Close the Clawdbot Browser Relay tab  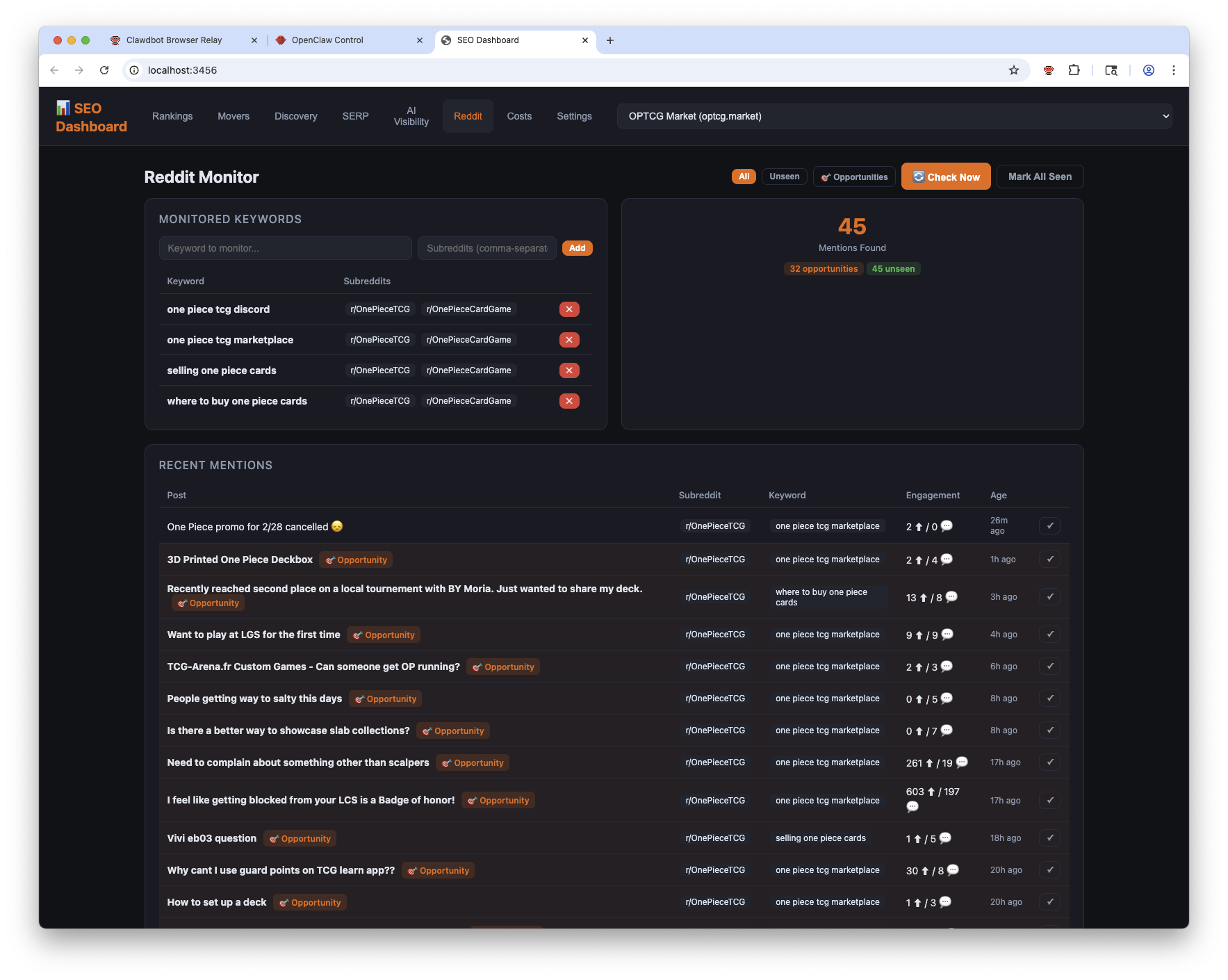pyautogui.click(x=254, y=40)
